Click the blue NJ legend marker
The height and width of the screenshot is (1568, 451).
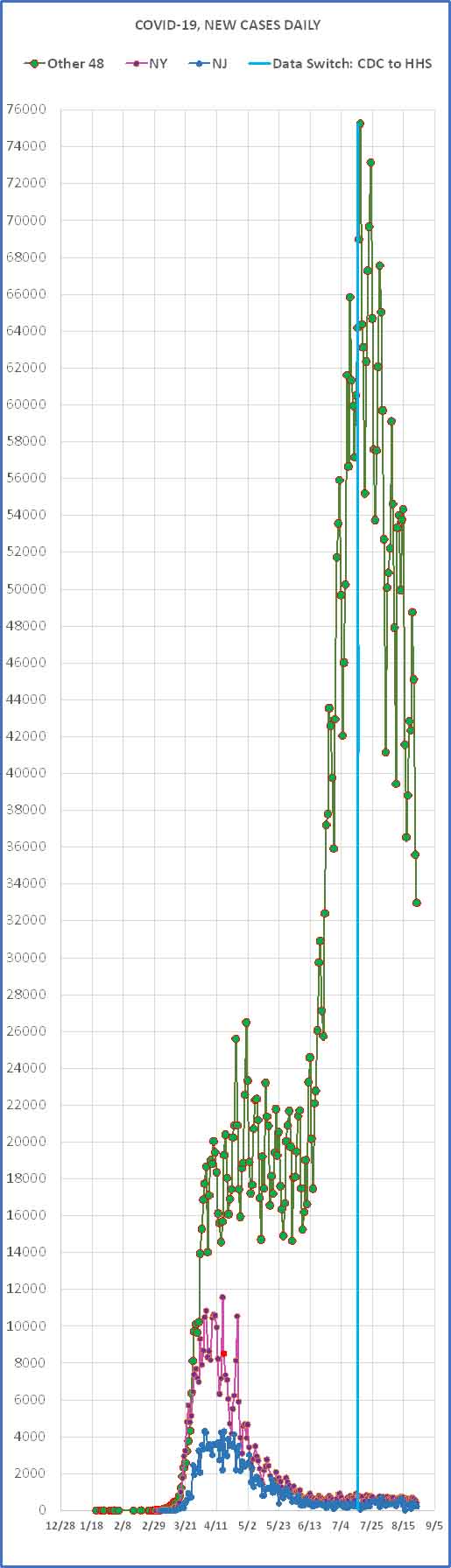201,64
